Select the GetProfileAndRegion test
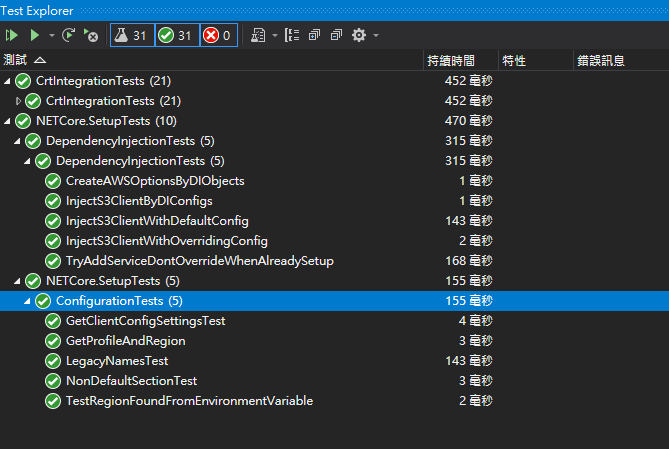This screenshot has width=669, height=449. (x=125, y=341)
